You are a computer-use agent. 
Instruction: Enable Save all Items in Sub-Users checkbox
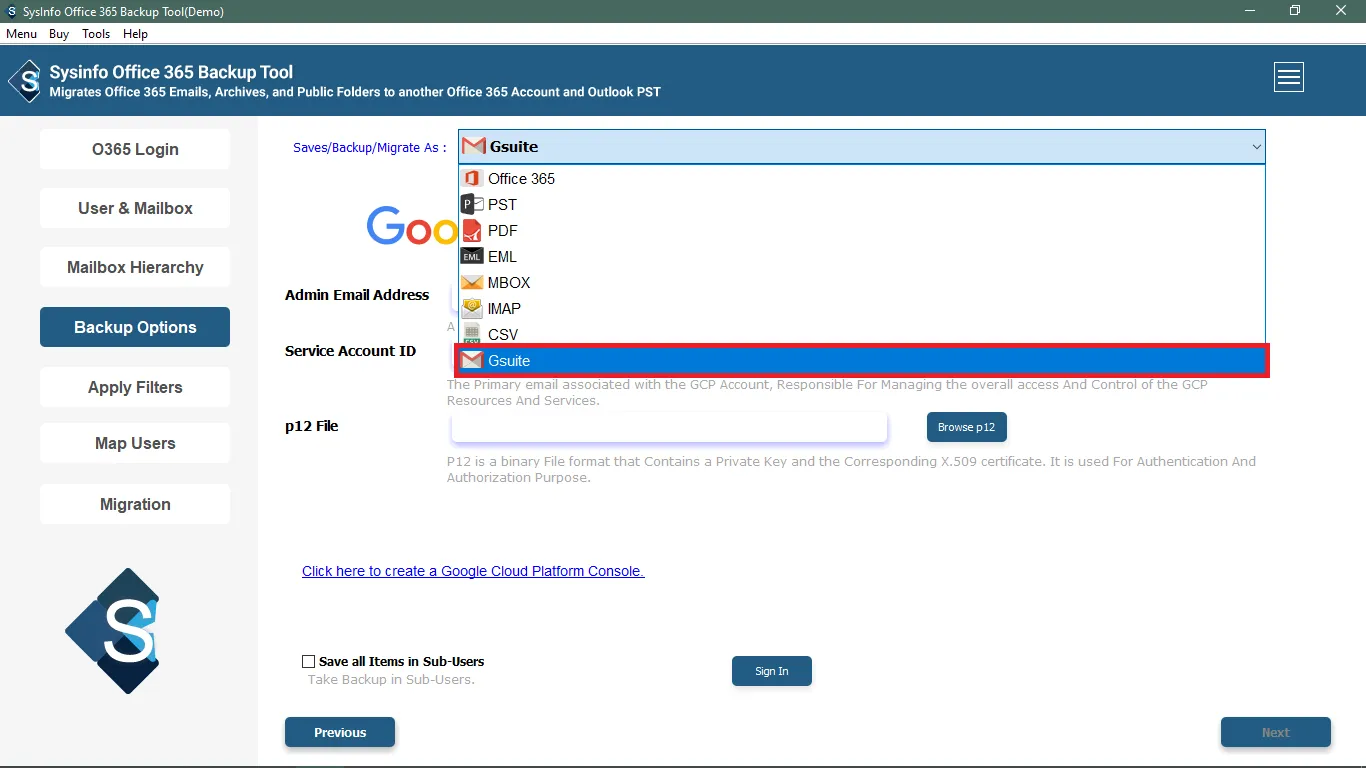308,661
